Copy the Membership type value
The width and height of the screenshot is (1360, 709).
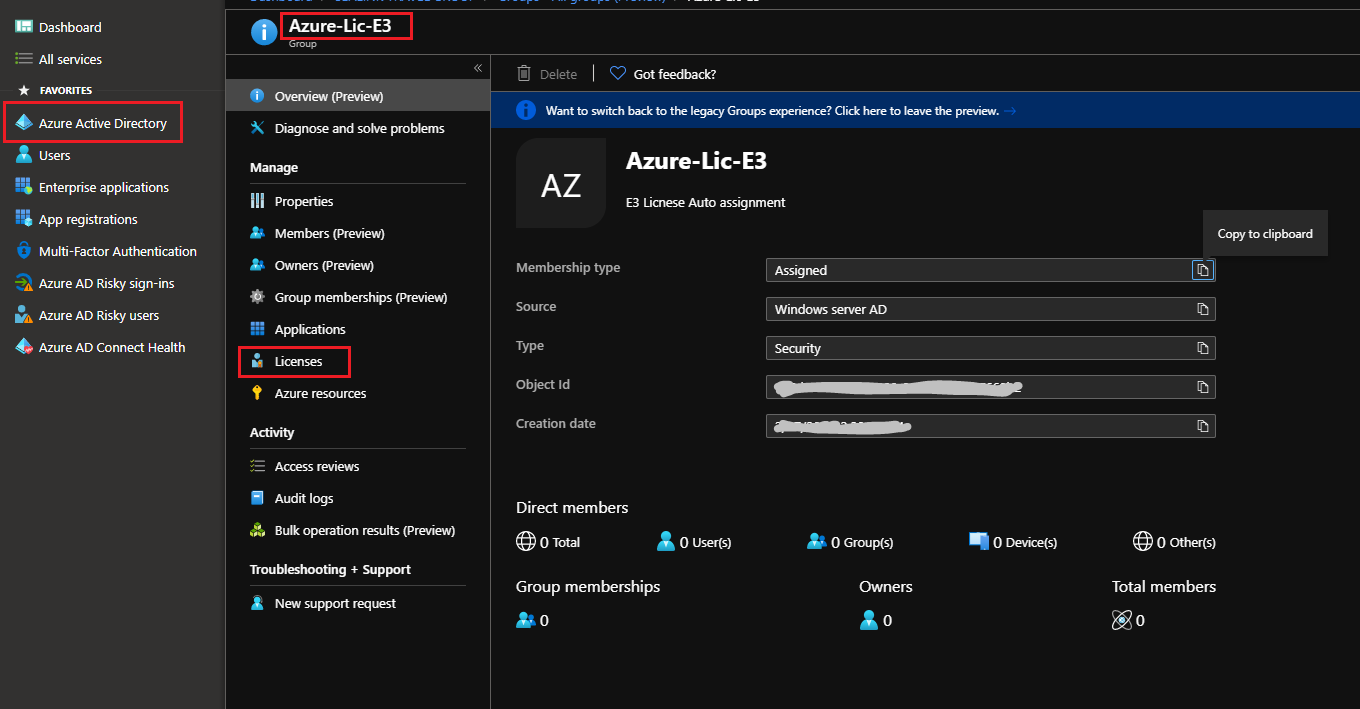coord(1203,270)
